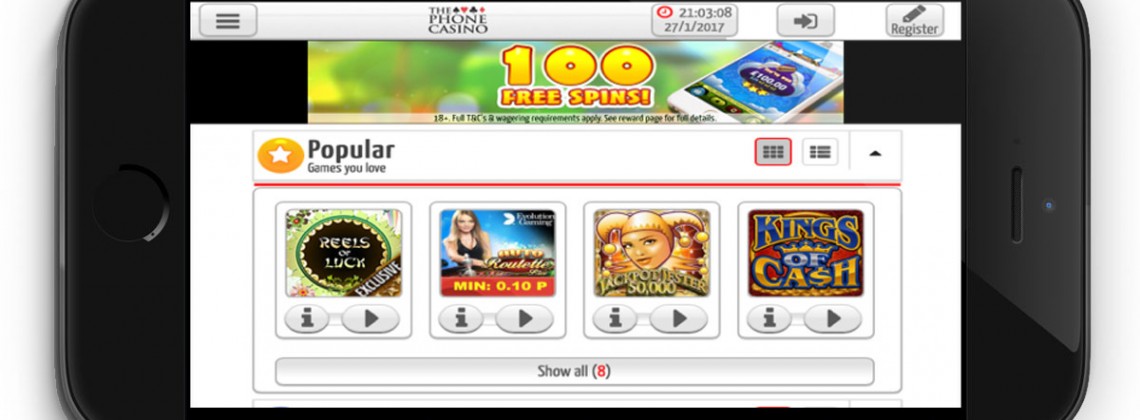This screenshot has height=420, width=1140.
Task: Show info for Kings of Cash
Action: [768, 318]
